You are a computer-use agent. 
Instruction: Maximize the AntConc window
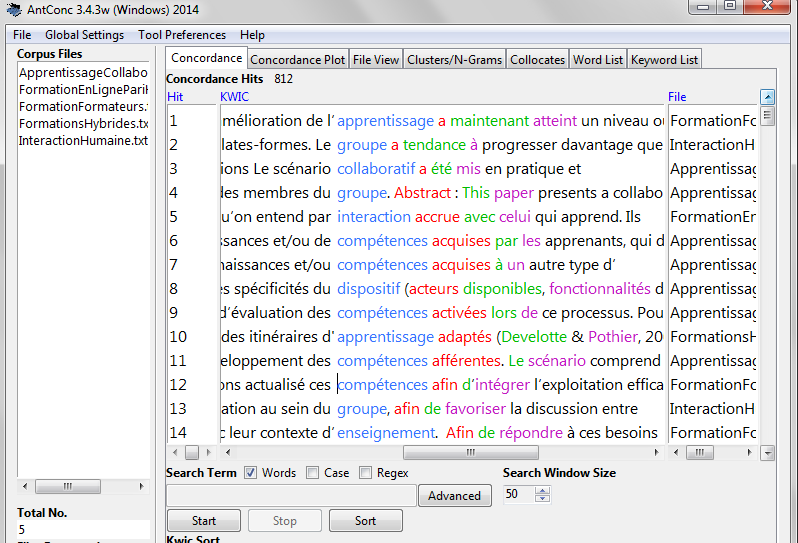tap(730, 7)
